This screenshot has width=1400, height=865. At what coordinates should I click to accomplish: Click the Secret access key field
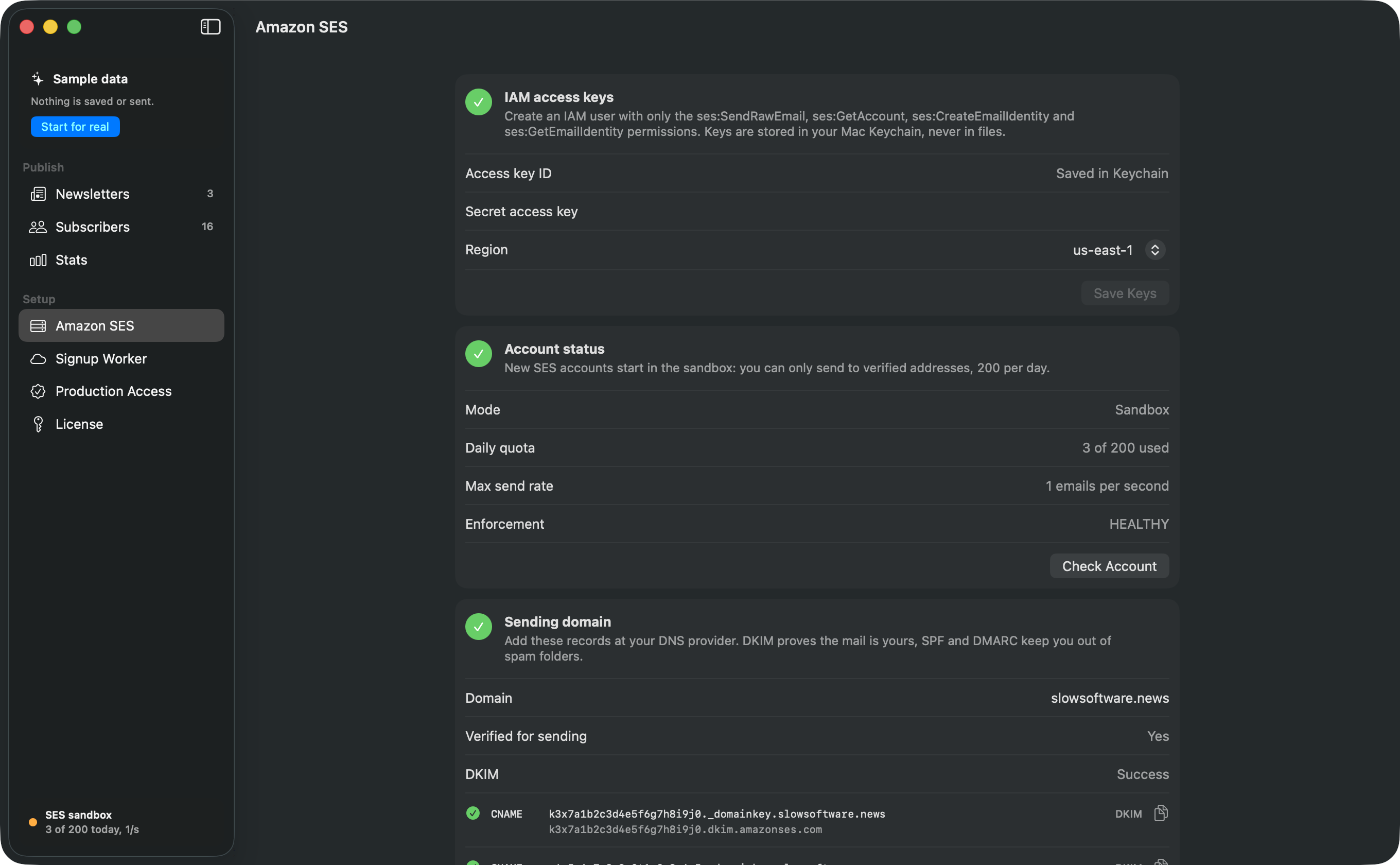click(817, 212)
